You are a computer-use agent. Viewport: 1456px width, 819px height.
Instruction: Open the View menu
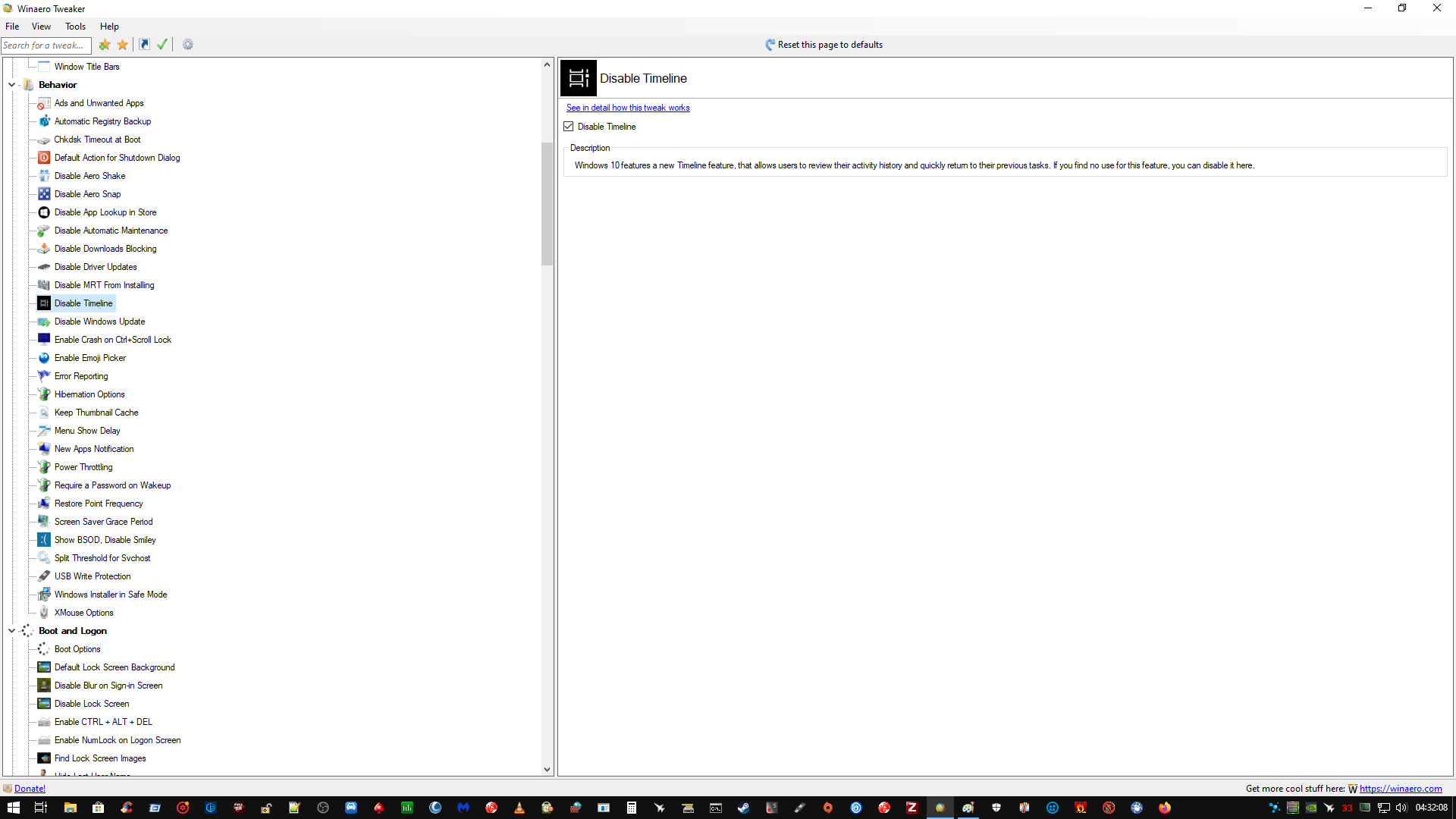click(x=41, y=27)
